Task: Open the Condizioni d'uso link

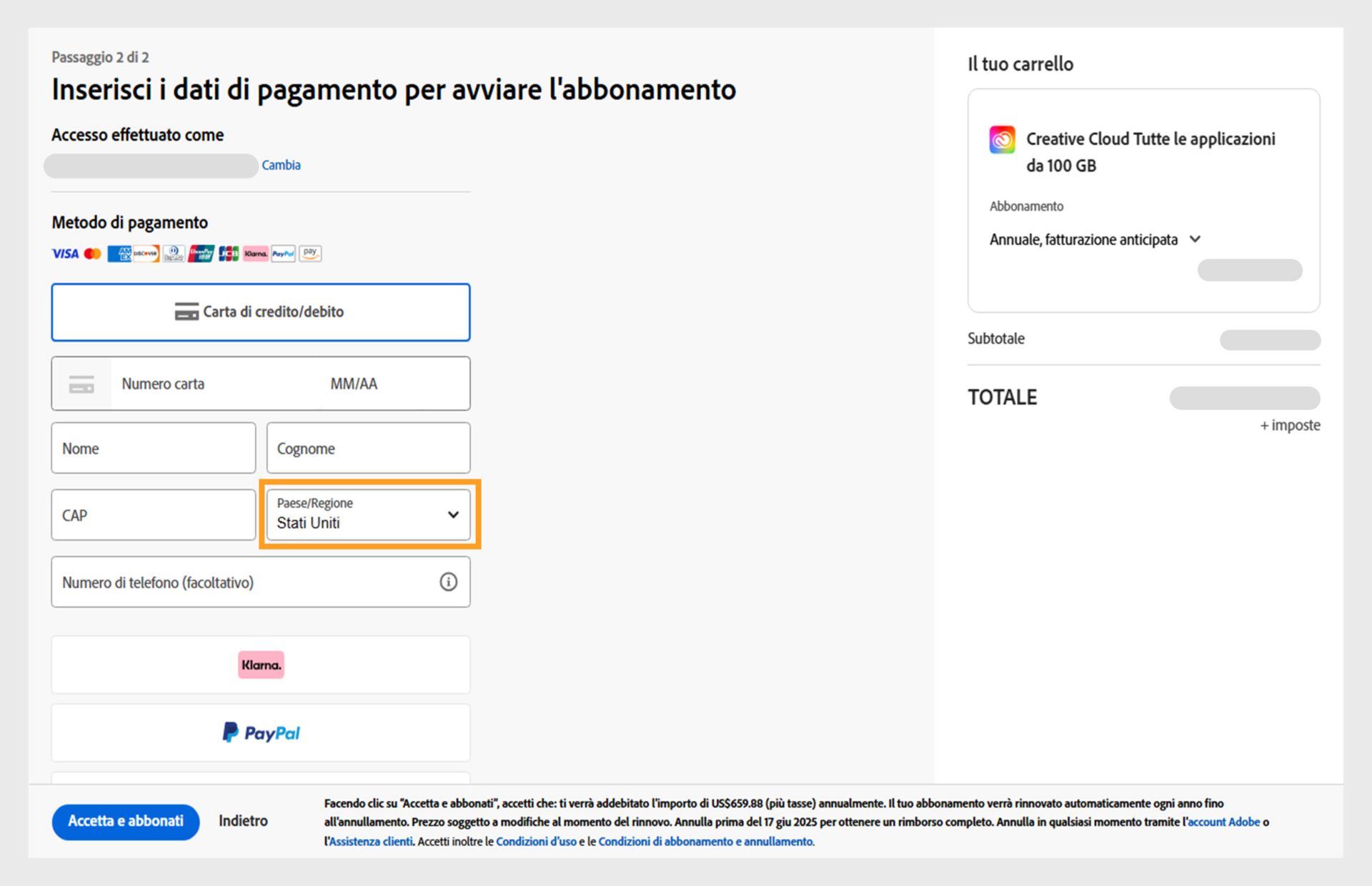Action: coord(536,842)
